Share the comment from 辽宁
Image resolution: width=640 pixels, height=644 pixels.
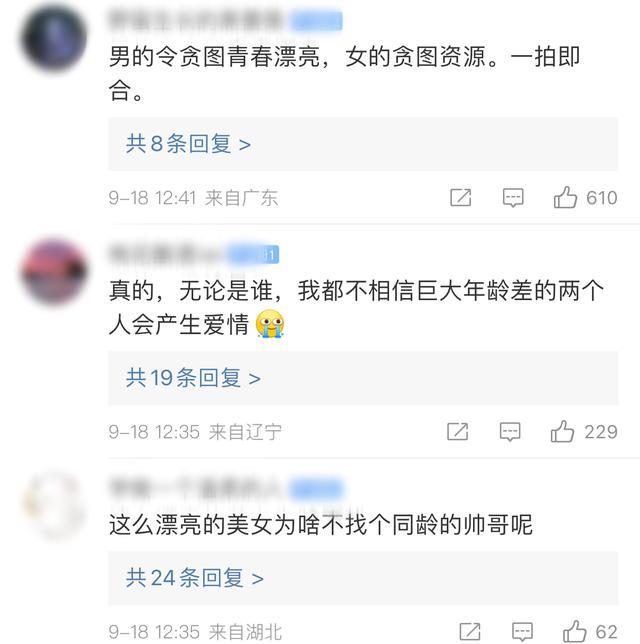point(458,432)
